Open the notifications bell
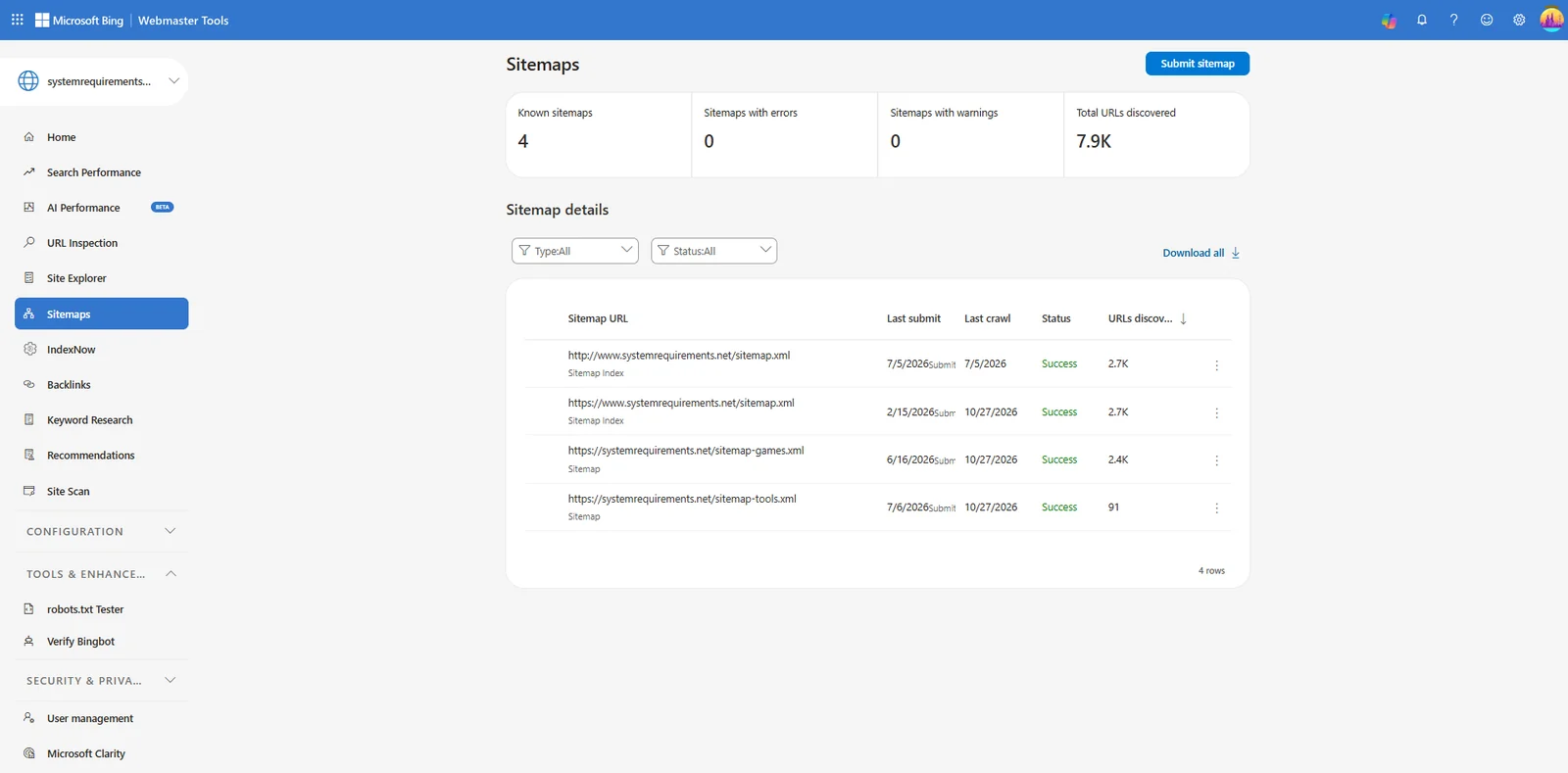 pos(1422,20)
